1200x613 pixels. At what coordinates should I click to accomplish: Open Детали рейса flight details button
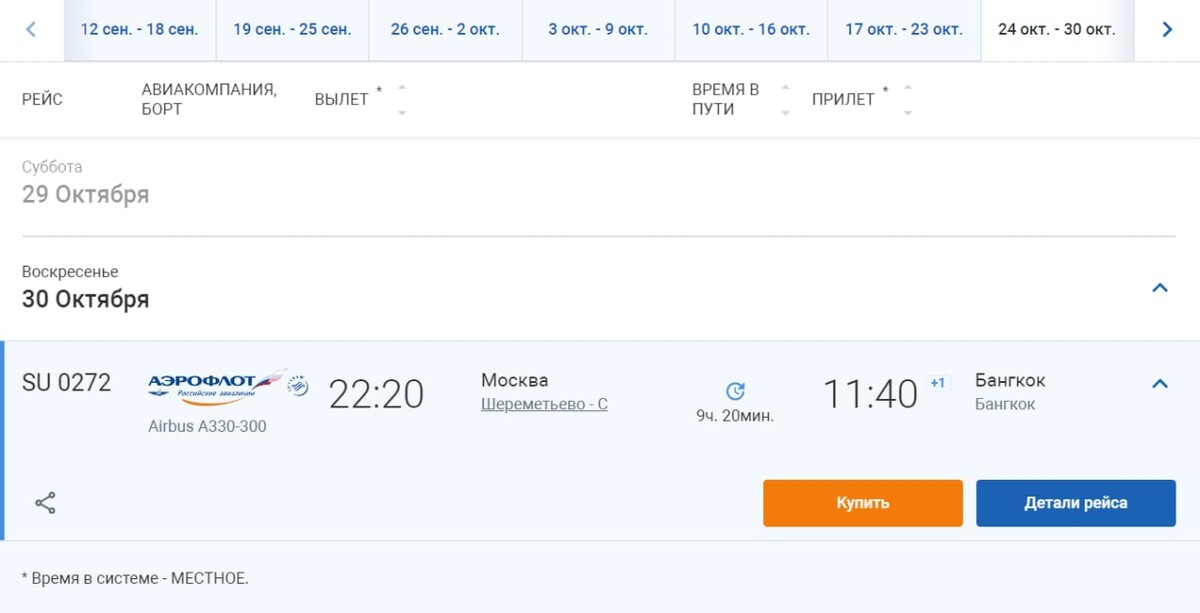(1076, 503)
